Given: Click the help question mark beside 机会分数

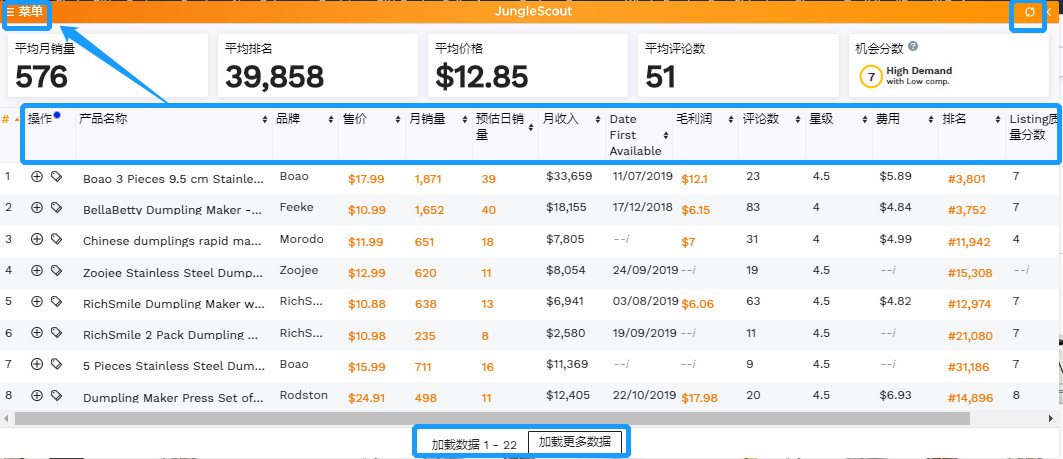Looking at the screenshot, I should pyautogui.click(x=913, y=47).
